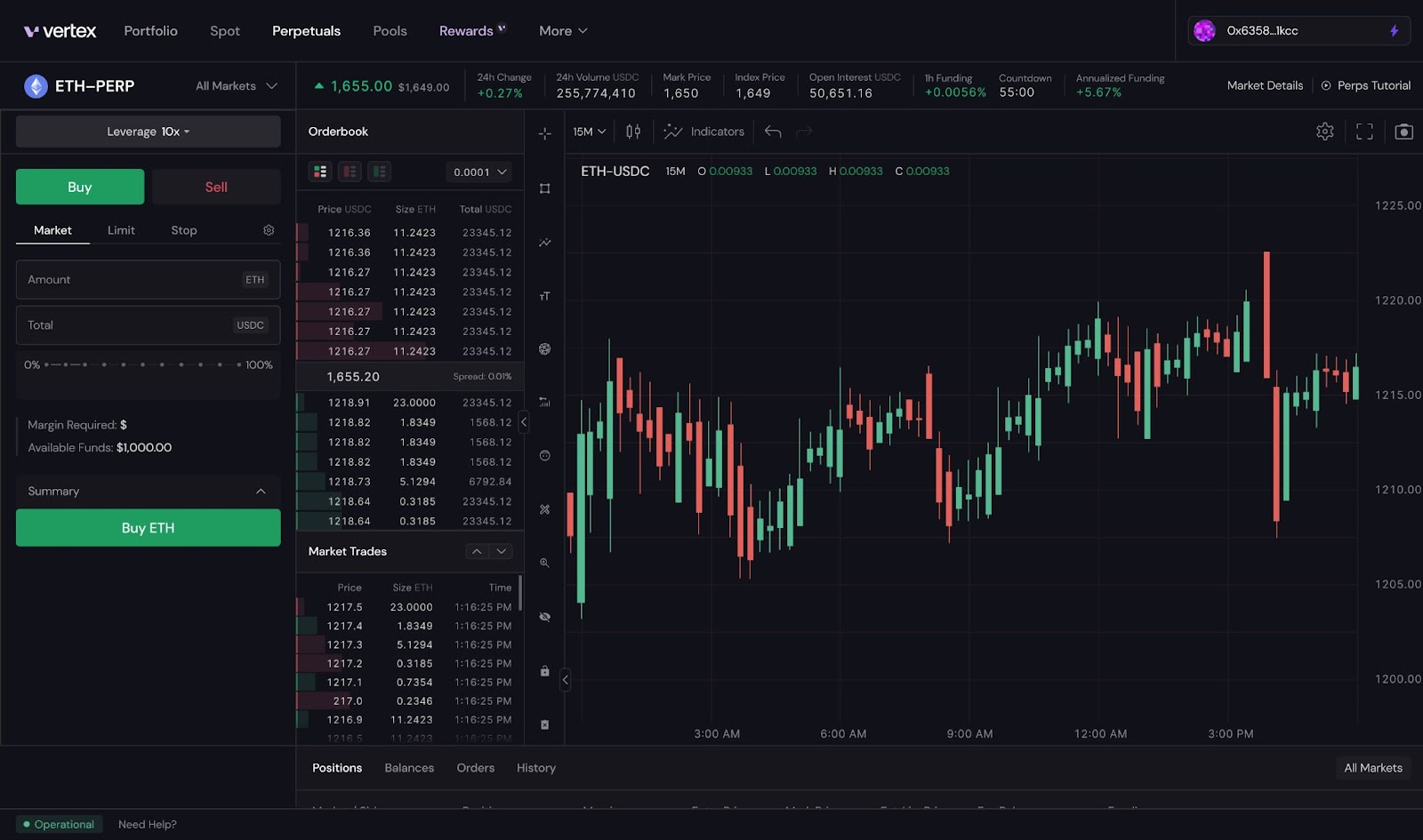Select the Market order tab
This screenshot has height=840, width=1423.
click(x=52, y=230)
